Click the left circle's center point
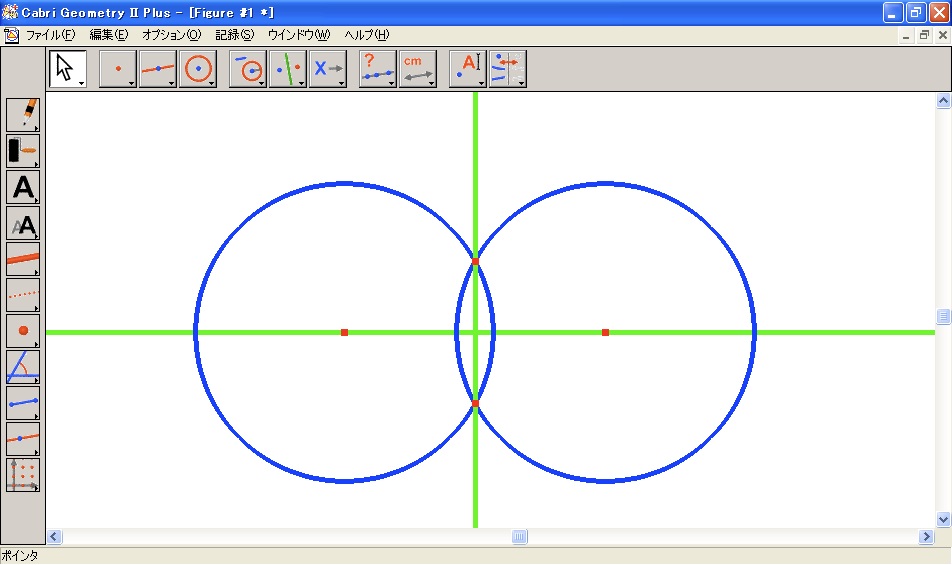Image resolution: width=952 pixels, height=565 pixels. pyautogui.click(x=344, y=332)
